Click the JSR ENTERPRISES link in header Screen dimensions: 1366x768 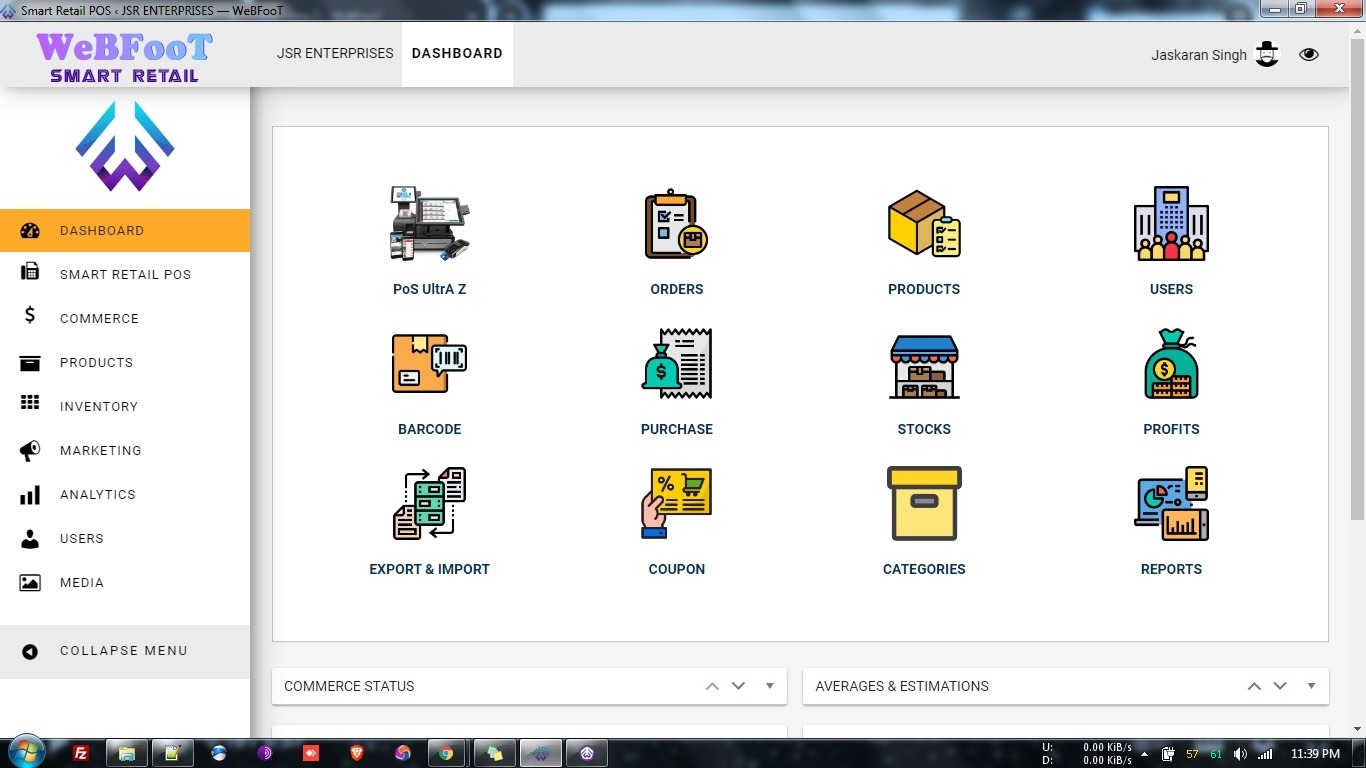click(x=335, y=53)
